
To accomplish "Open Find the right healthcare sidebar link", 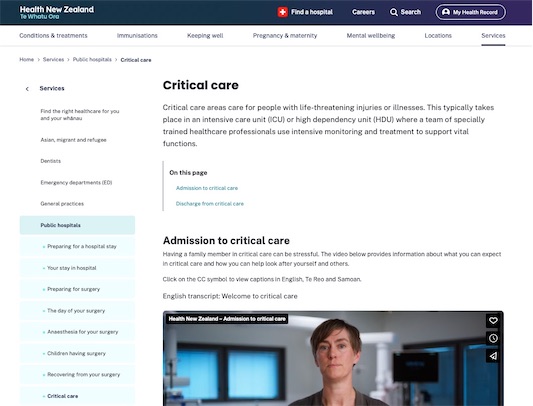I will (x=80, y=115).
